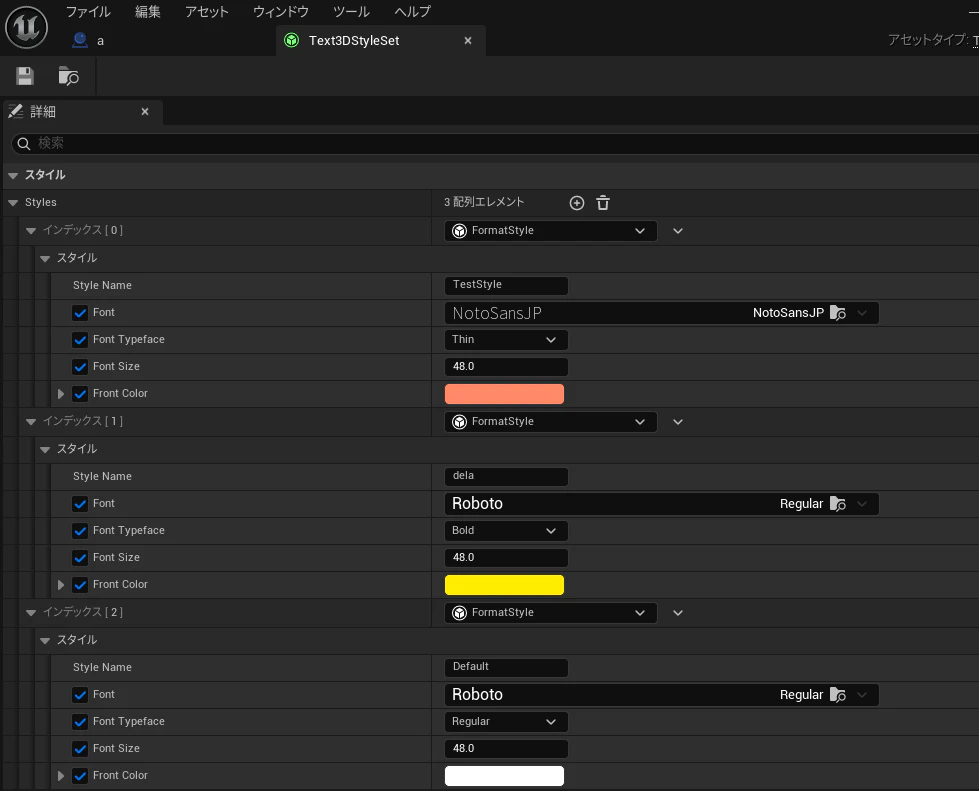Open FormatStyle class dropdown for Index 0
The image size is (979, 791).
click(x=551, y=231)
